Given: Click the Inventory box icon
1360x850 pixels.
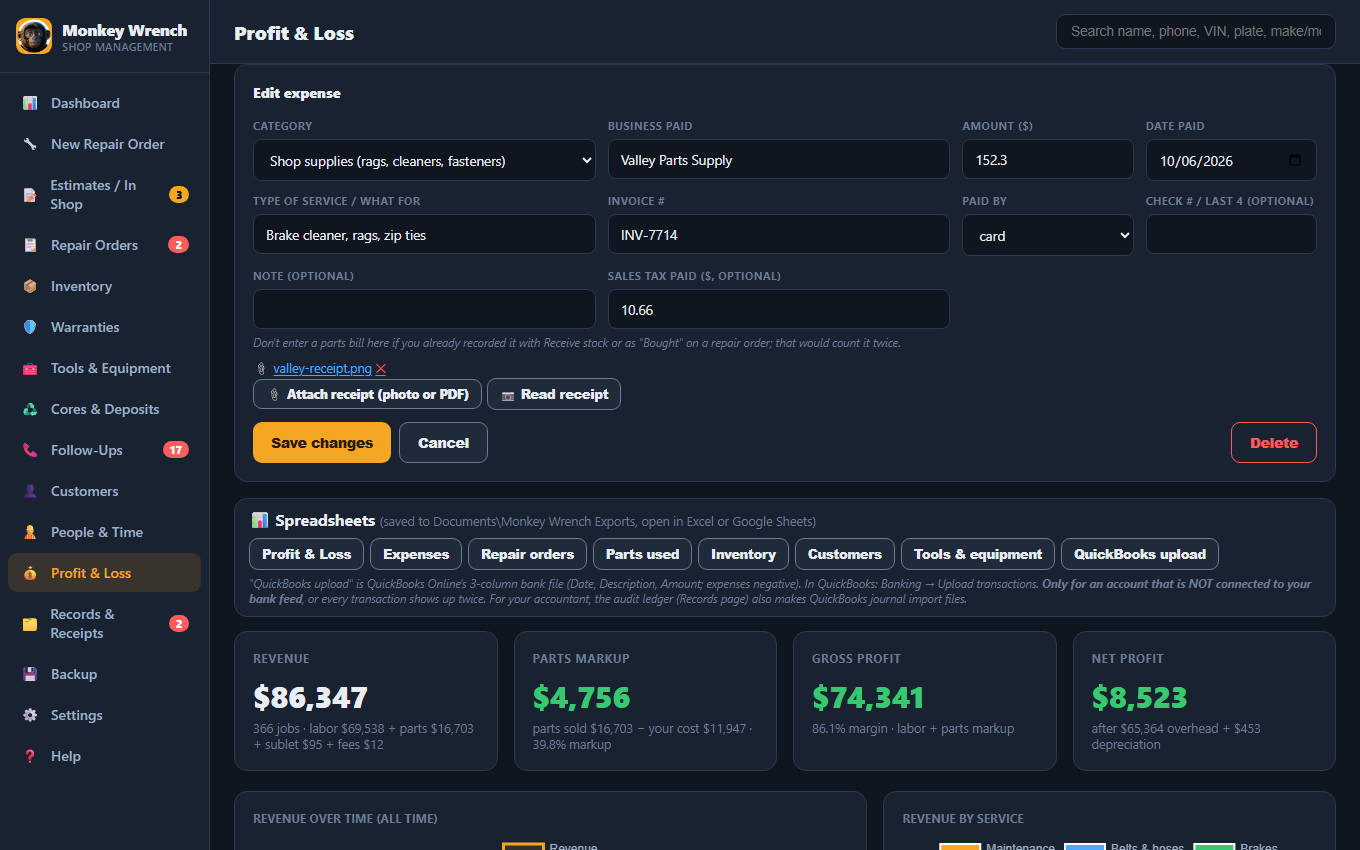Looking at the screenshot, I should click(x=30, y=286).
